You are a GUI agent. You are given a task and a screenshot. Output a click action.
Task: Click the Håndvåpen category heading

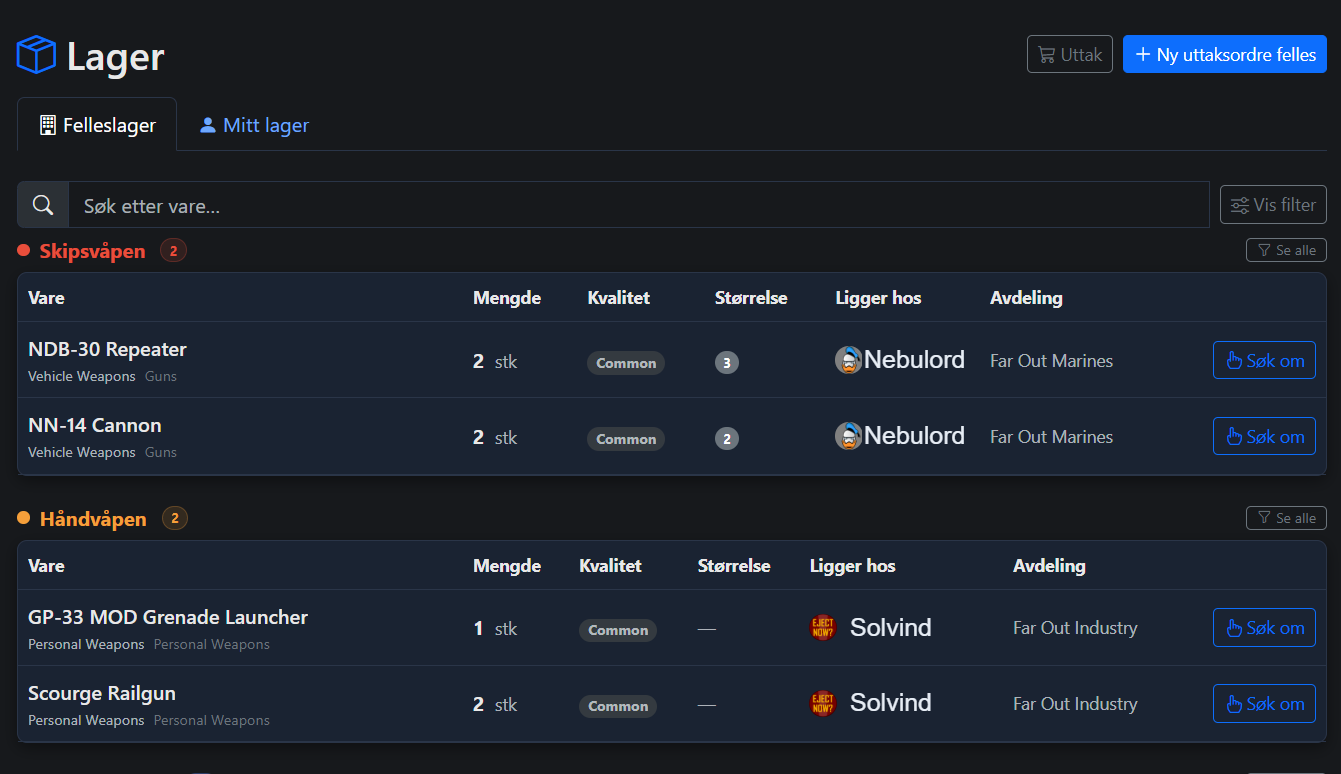pyautogui.click(x=93, y=519)
